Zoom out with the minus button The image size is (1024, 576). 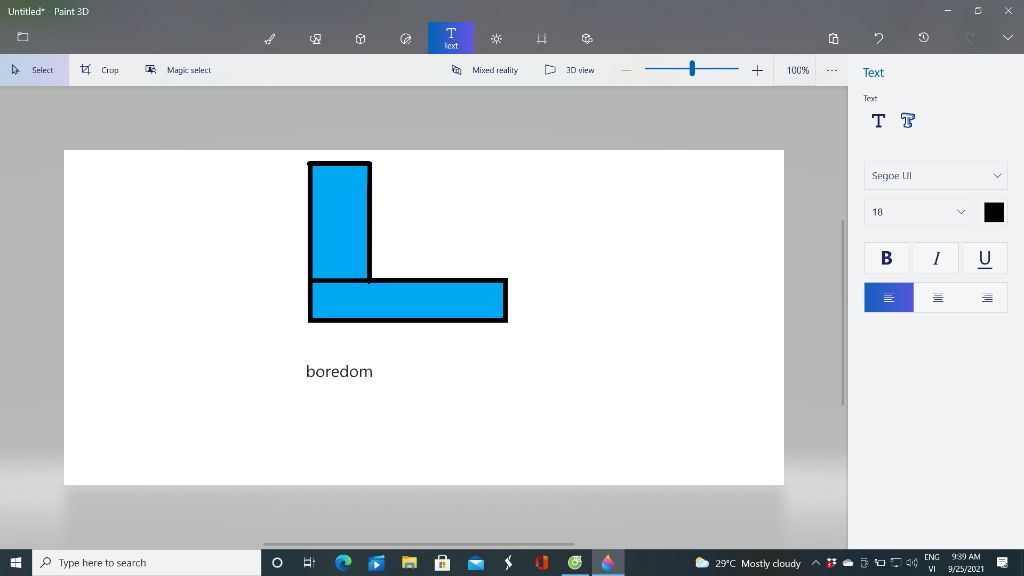point(626,70)
